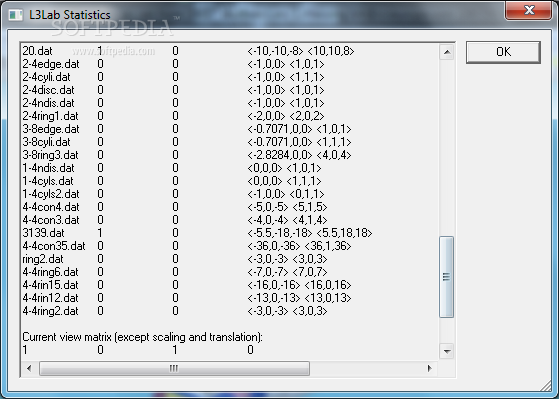Click the 'Current view matrix' heading text
The image size is (559, 399).
(142, 337)
